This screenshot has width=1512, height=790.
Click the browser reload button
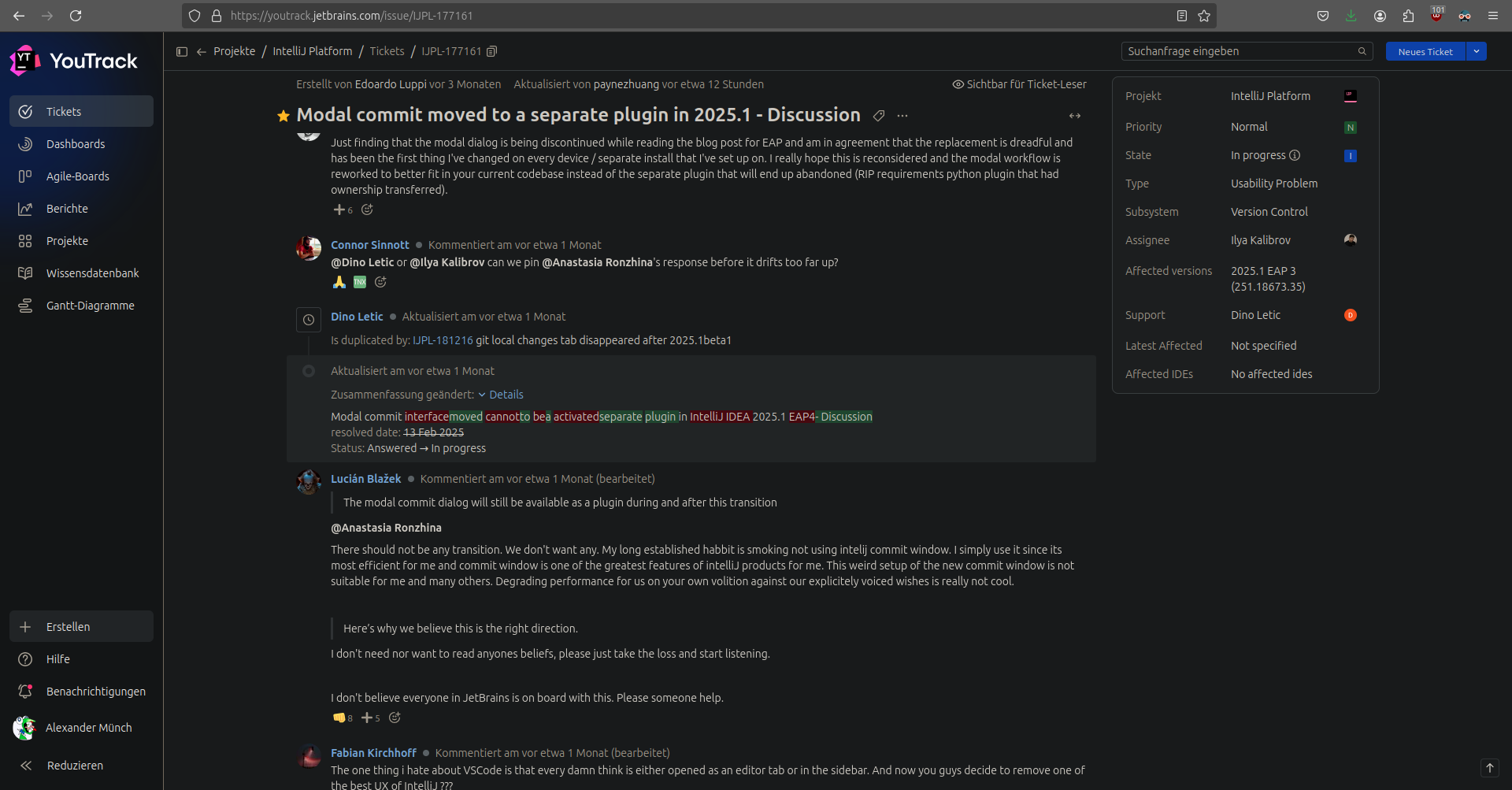[x=76, y=16]
